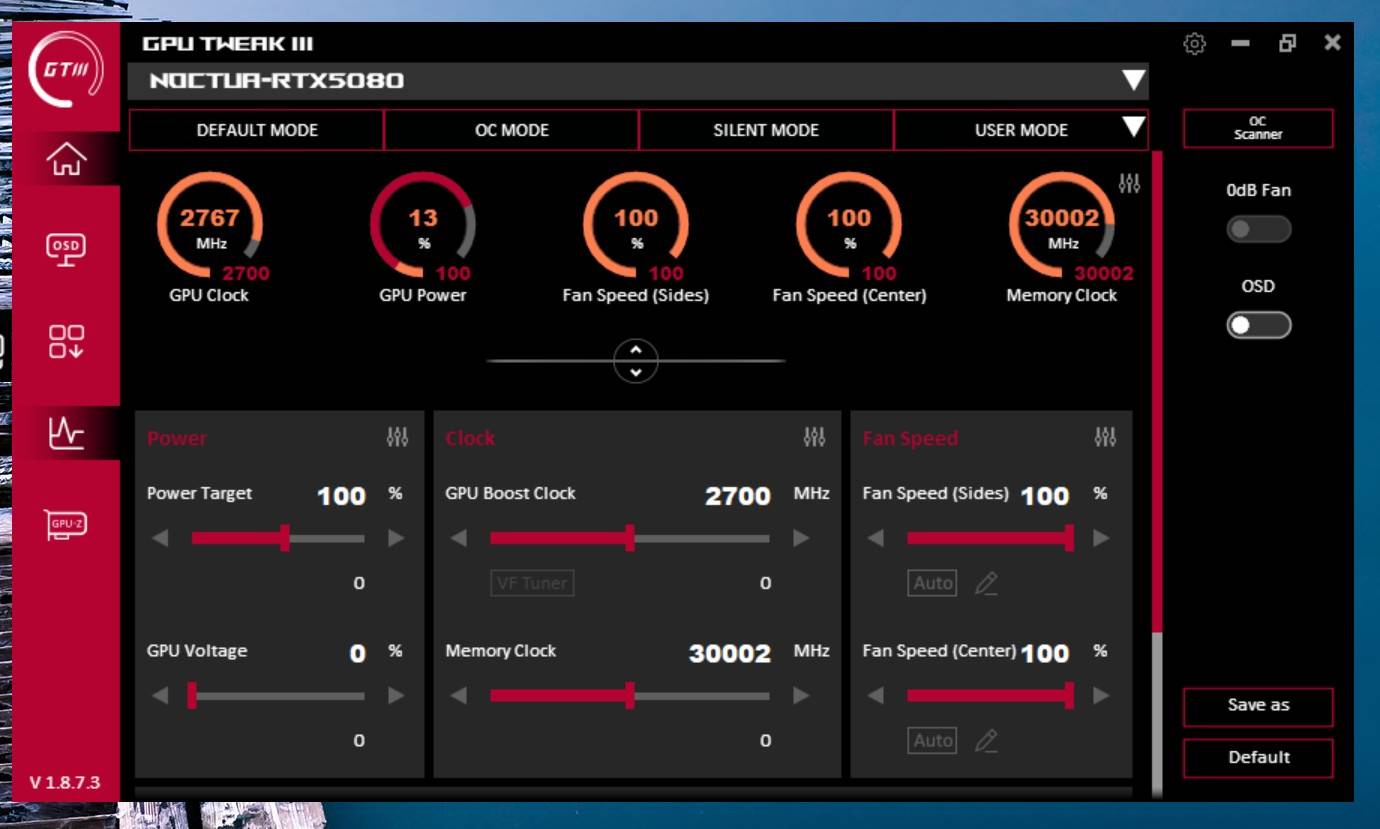The width and height of the screenshot is (1380, 829).
Task: Open the Home page in sidebar
Action: pos(66,159)
